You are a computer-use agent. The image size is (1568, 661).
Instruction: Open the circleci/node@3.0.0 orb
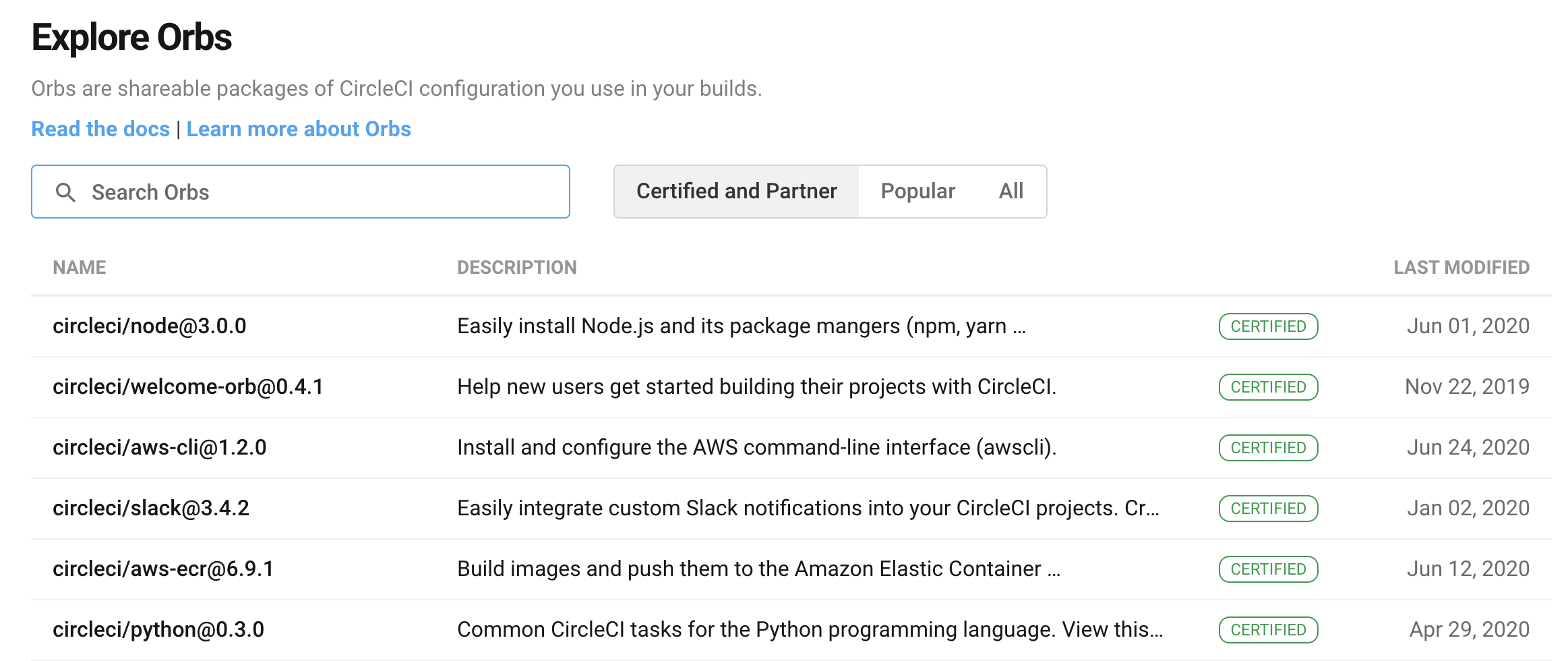click(x=150, y=326)
